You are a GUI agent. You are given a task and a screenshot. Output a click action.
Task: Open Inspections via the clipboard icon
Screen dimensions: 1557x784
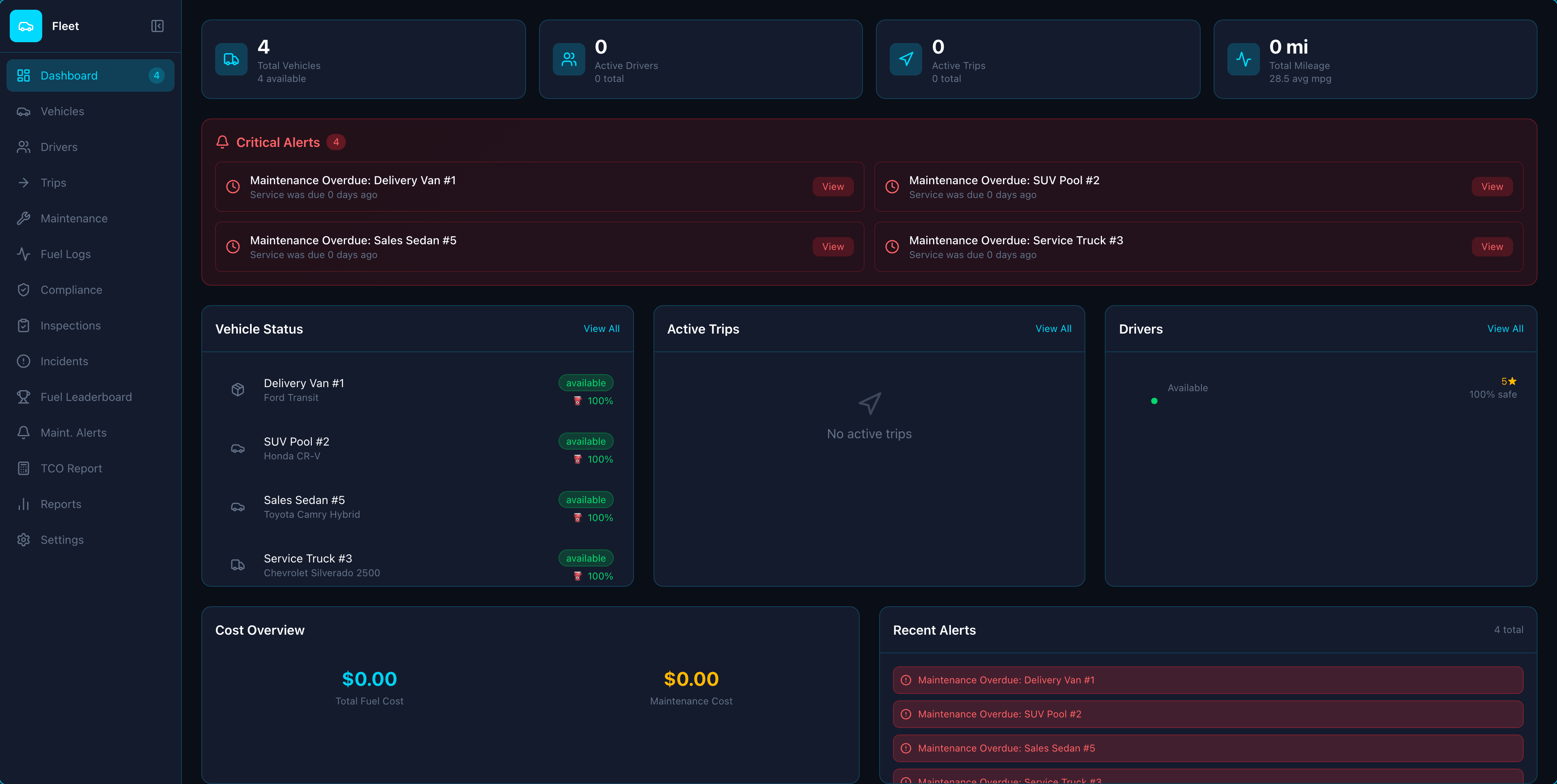(x=24, y=325)
